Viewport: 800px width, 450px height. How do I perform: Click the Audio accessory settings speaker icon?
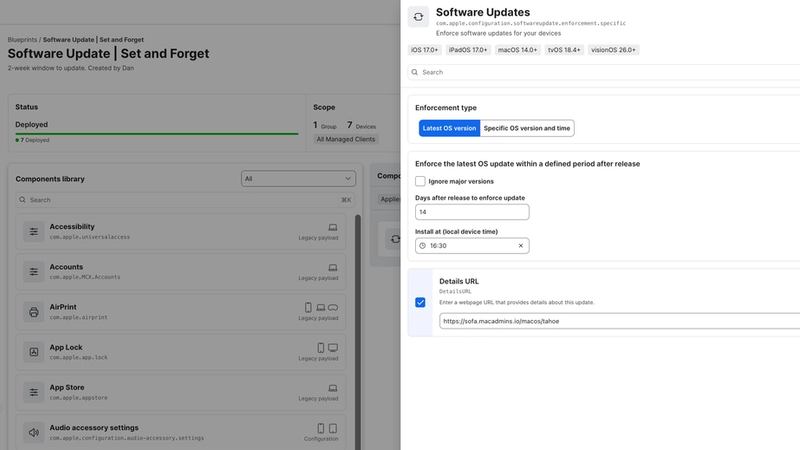pyautogui.click(x=34, y=433)
